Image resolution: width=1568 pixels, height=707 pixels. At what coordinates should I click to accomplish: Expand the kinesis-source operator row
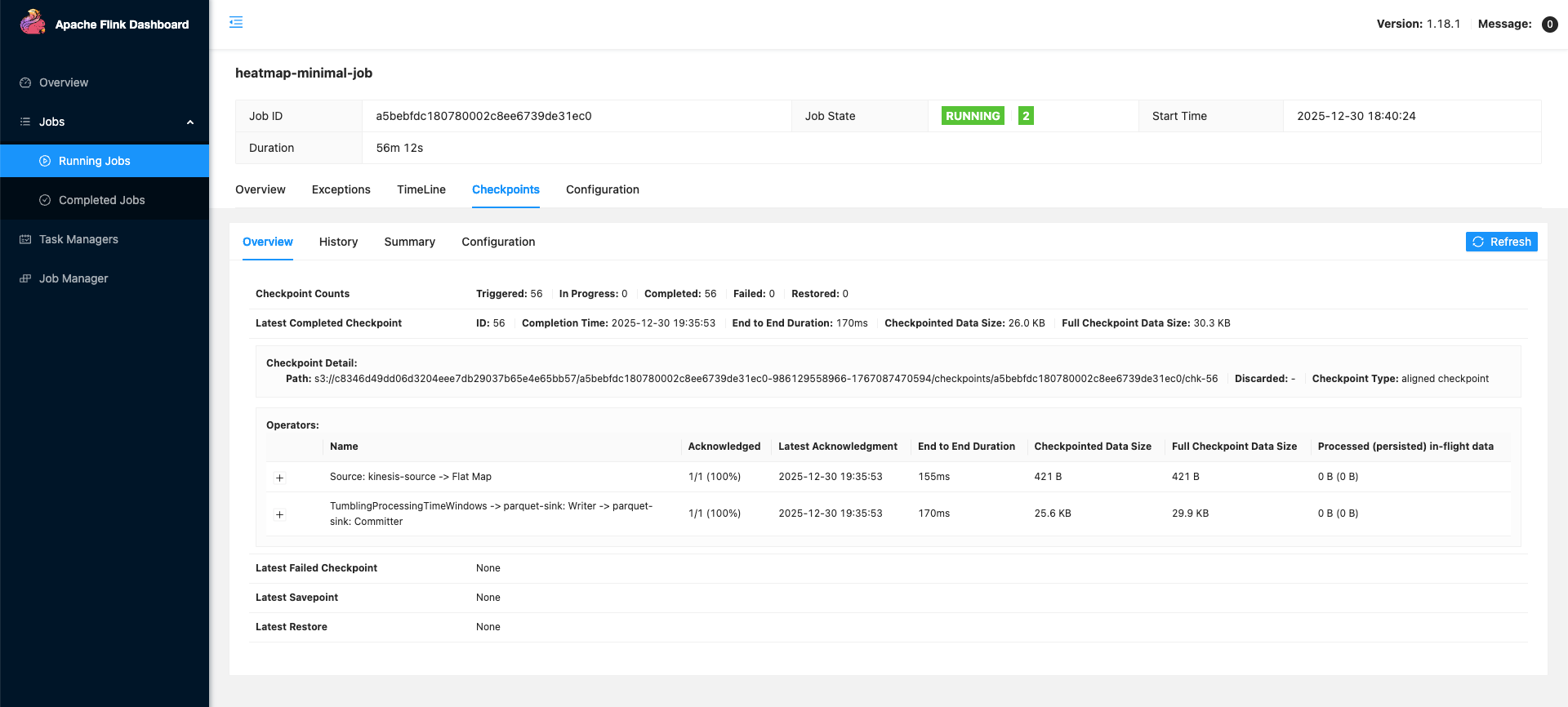(279, 478)
